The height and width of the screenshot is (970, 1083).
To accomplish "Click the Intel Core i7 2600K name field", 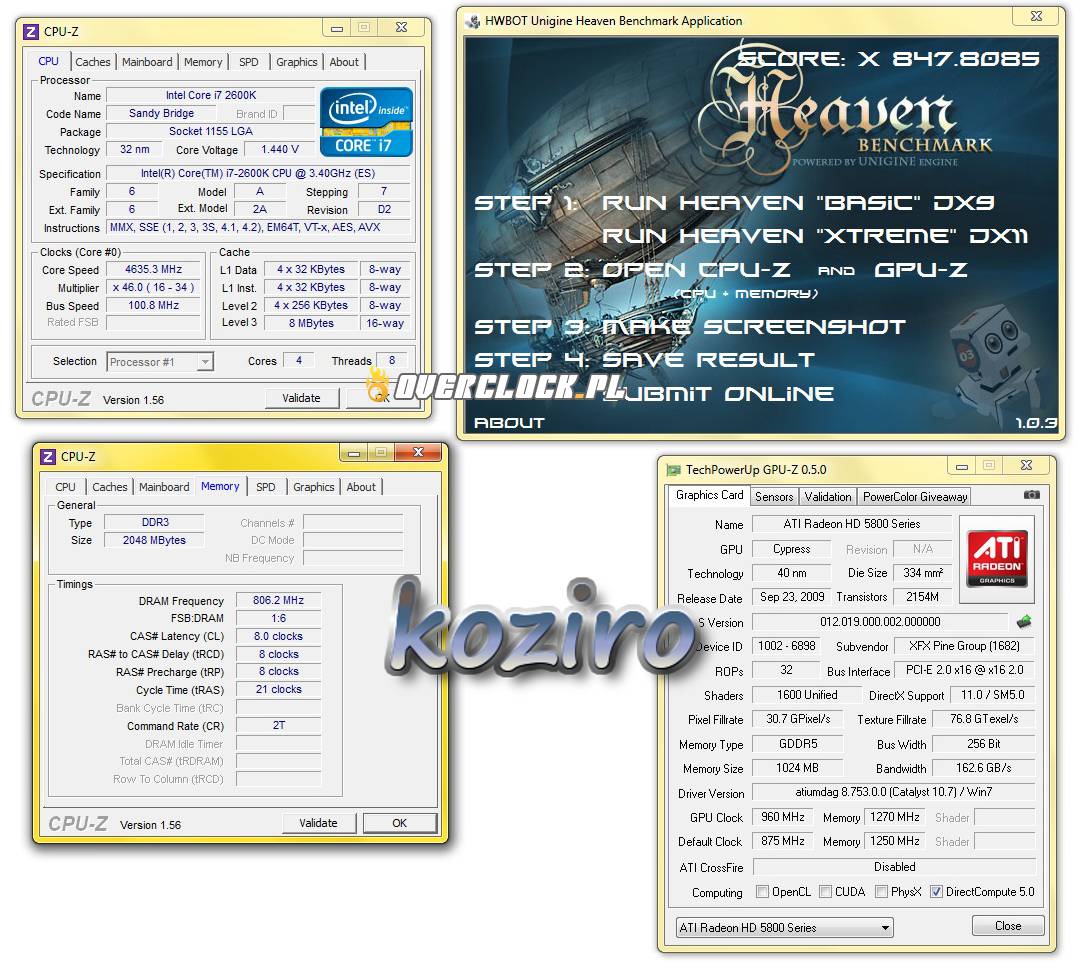I will coord(211,95).
